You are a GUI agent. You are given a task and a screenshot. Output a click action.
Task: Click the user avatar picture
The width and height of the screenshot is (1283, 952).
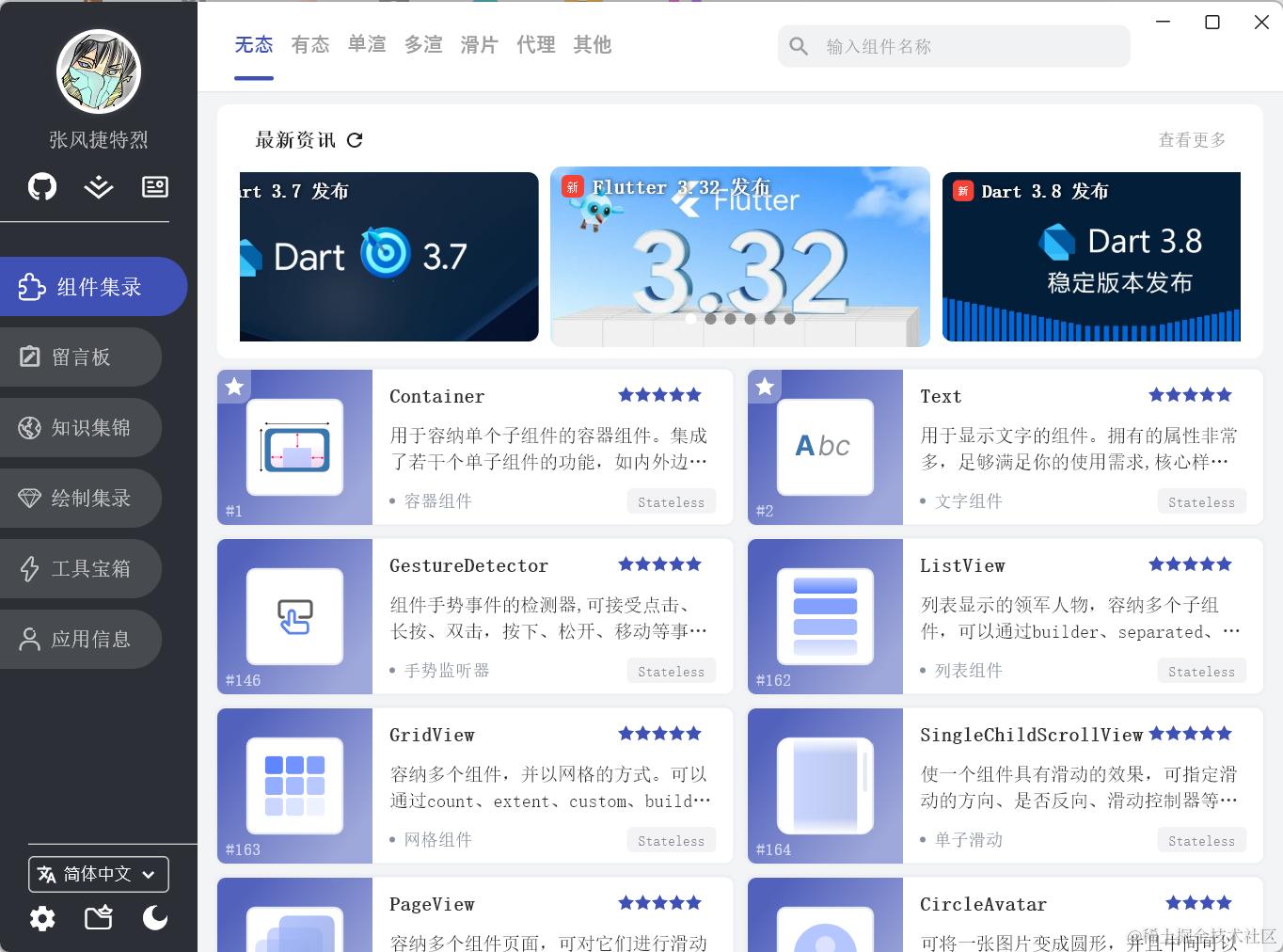pyautogui.click(x=99, y=71)
